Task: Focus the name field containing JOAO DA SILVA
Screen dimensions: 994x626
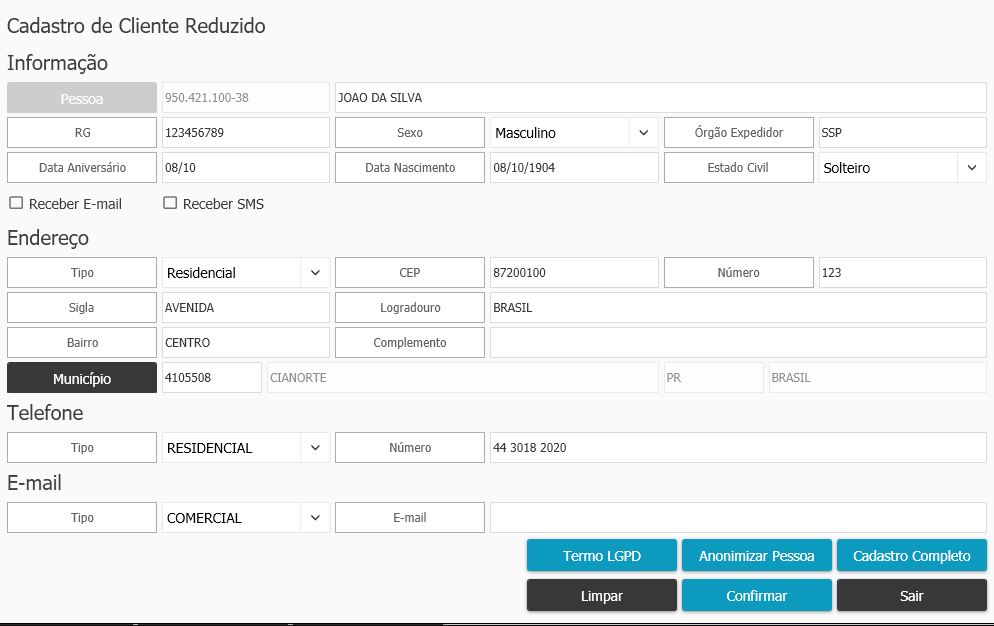Action: pos(660,98)
